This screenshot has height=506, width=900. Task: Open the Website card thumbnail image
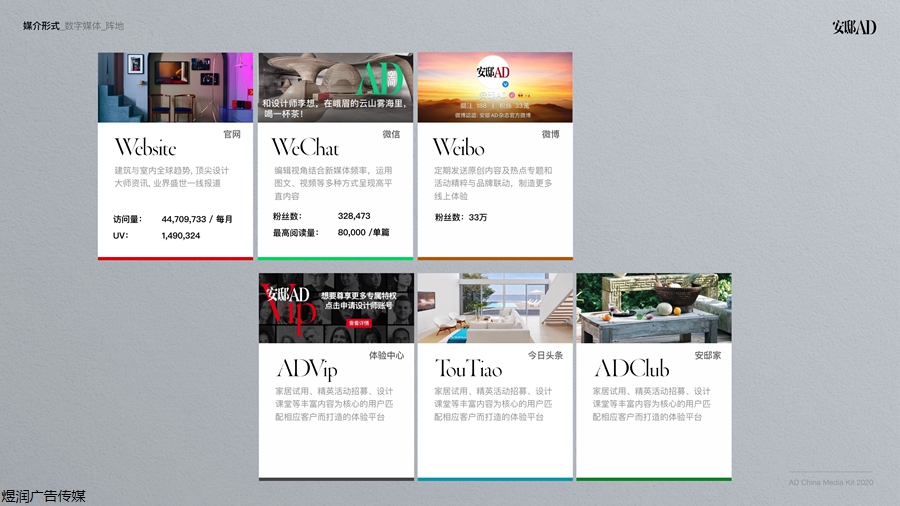click(x=176, y=87)
